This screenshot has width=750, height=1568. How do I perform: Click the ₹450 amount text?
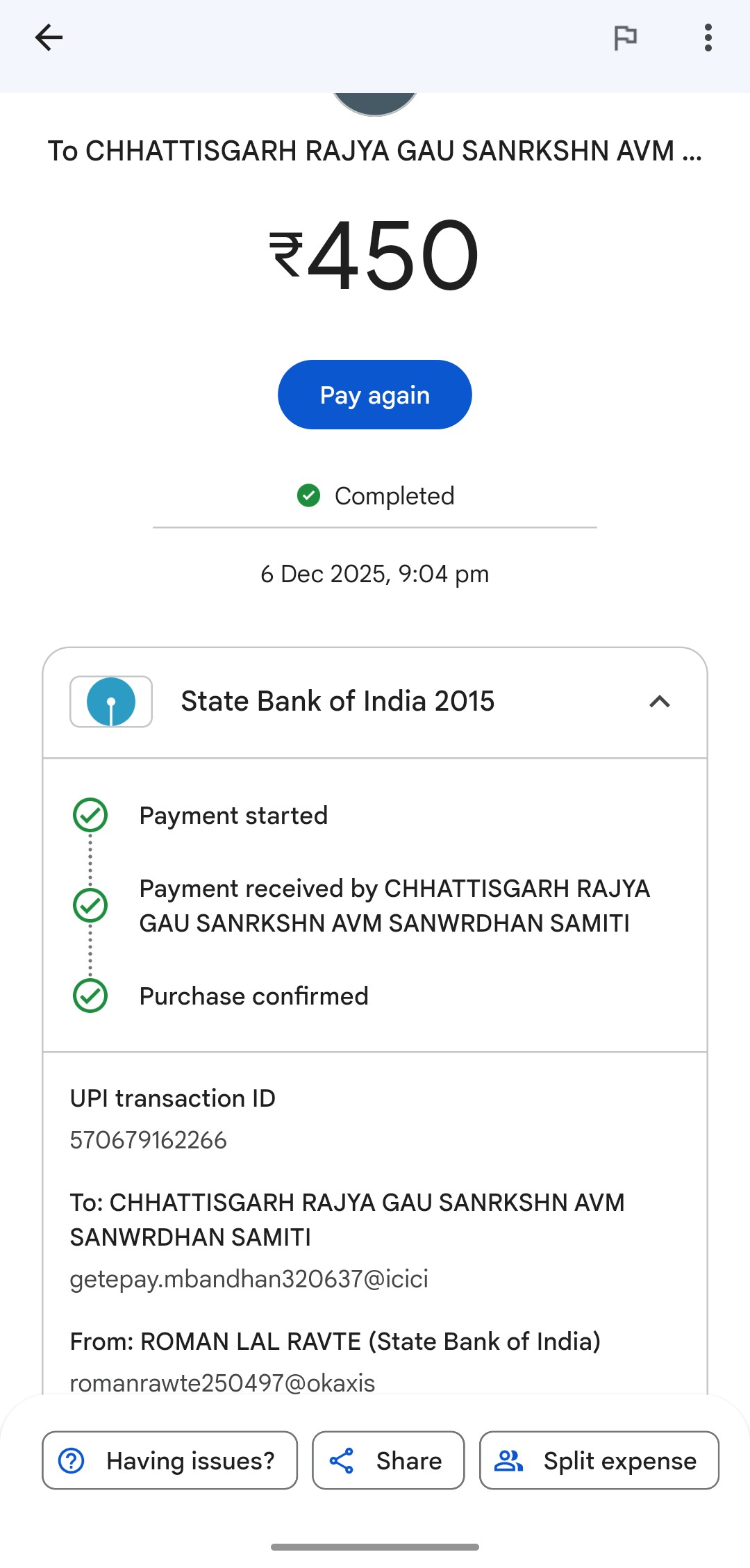375,255
